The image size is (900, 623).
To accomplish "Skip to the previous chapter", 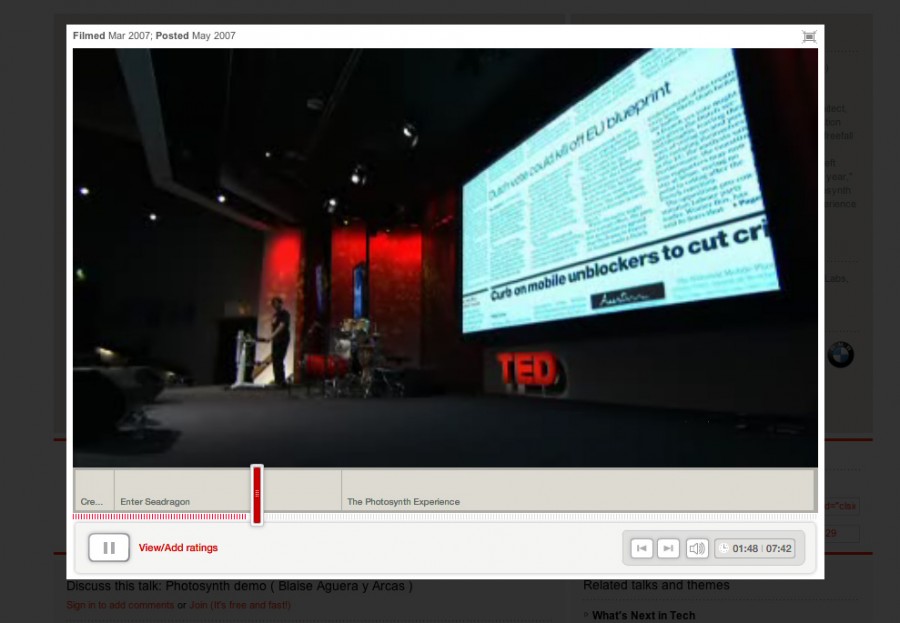I will [x=642, y=548].
